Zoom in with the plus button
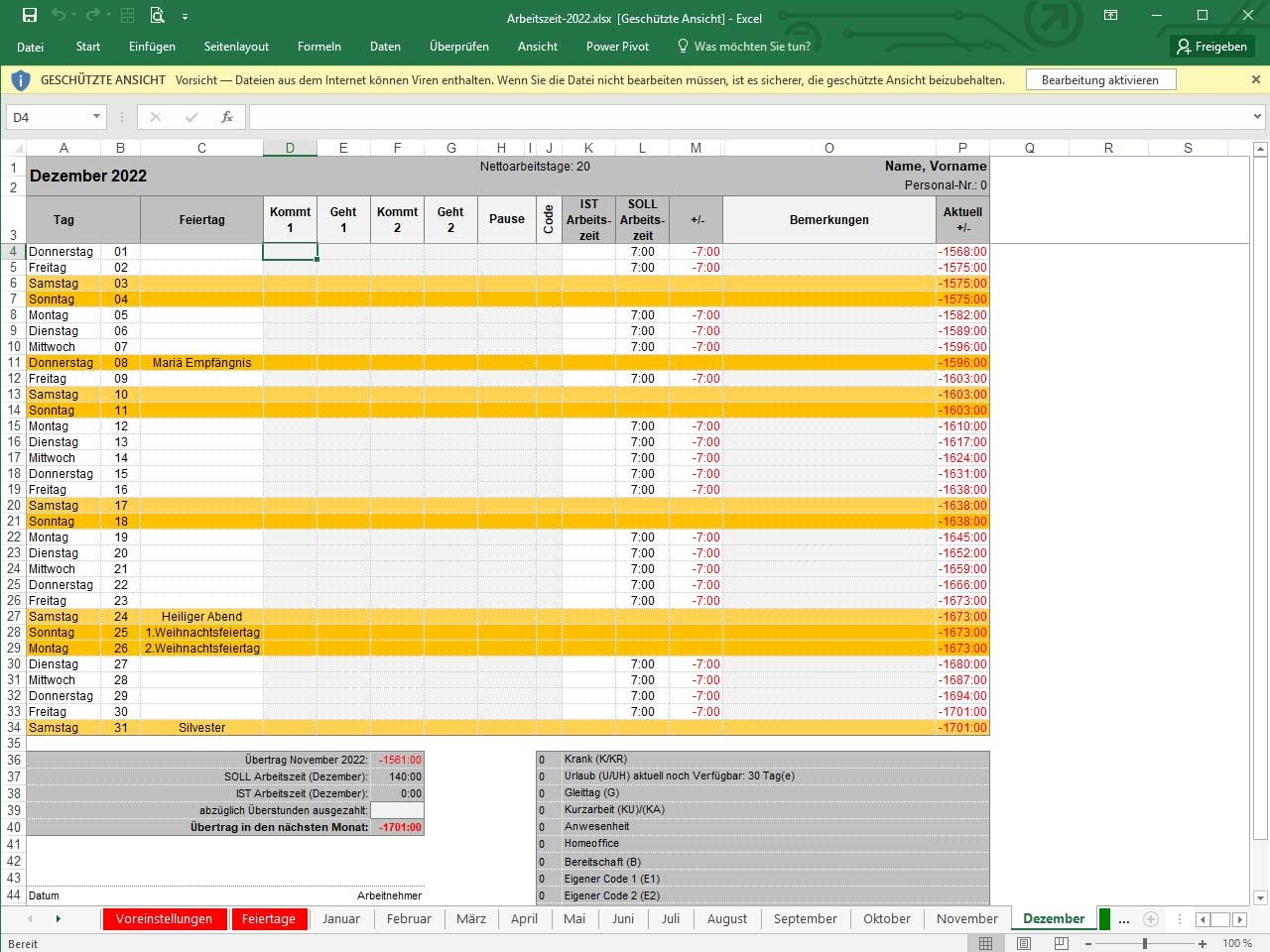The height and width of the screenshot is (952, 1270). click(x=1203, y=943)
